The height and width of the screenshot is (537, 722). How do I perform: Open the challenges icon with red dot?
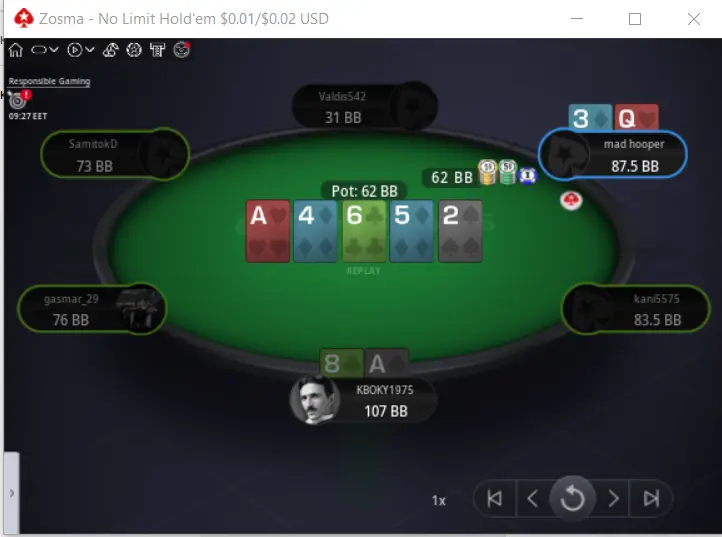tap(181, 49)
